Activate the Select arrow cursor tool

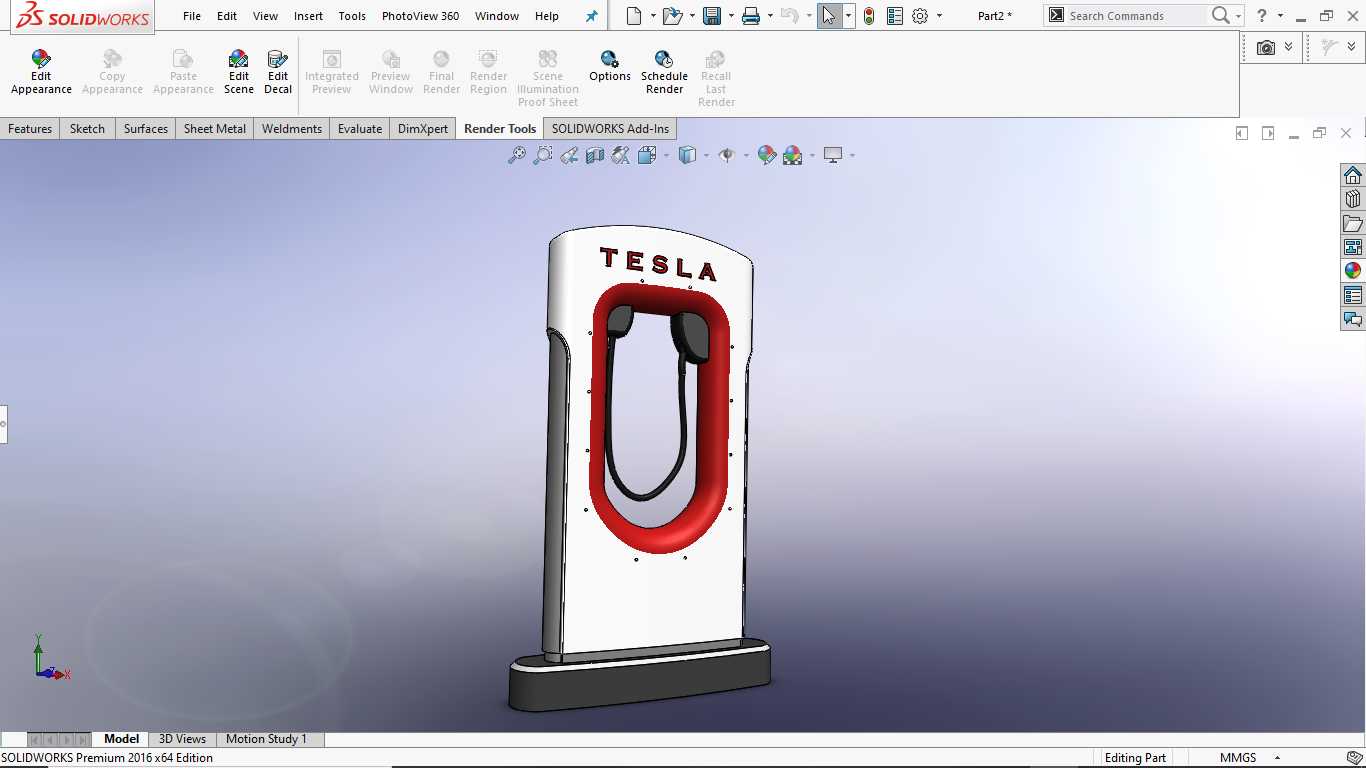click(x=829, y=16)
